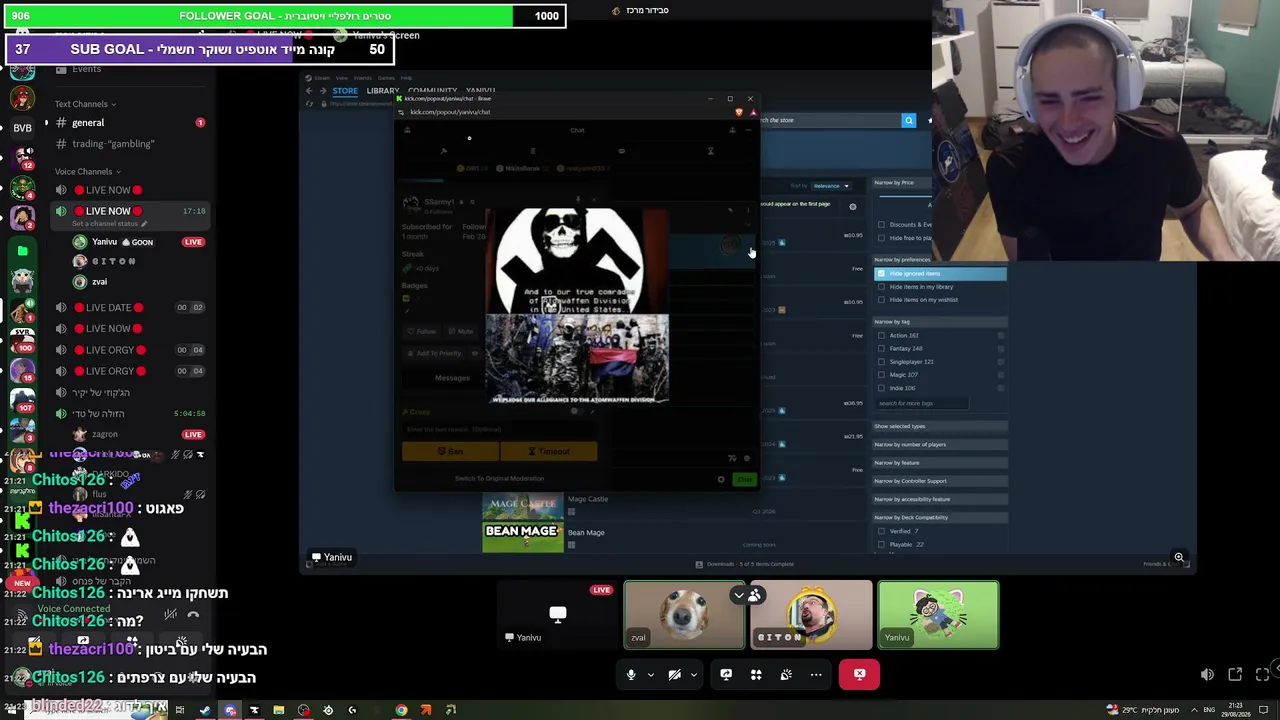1280x720 pixels.
Task: Check the Action tag filter
Action: pos(881,336)
